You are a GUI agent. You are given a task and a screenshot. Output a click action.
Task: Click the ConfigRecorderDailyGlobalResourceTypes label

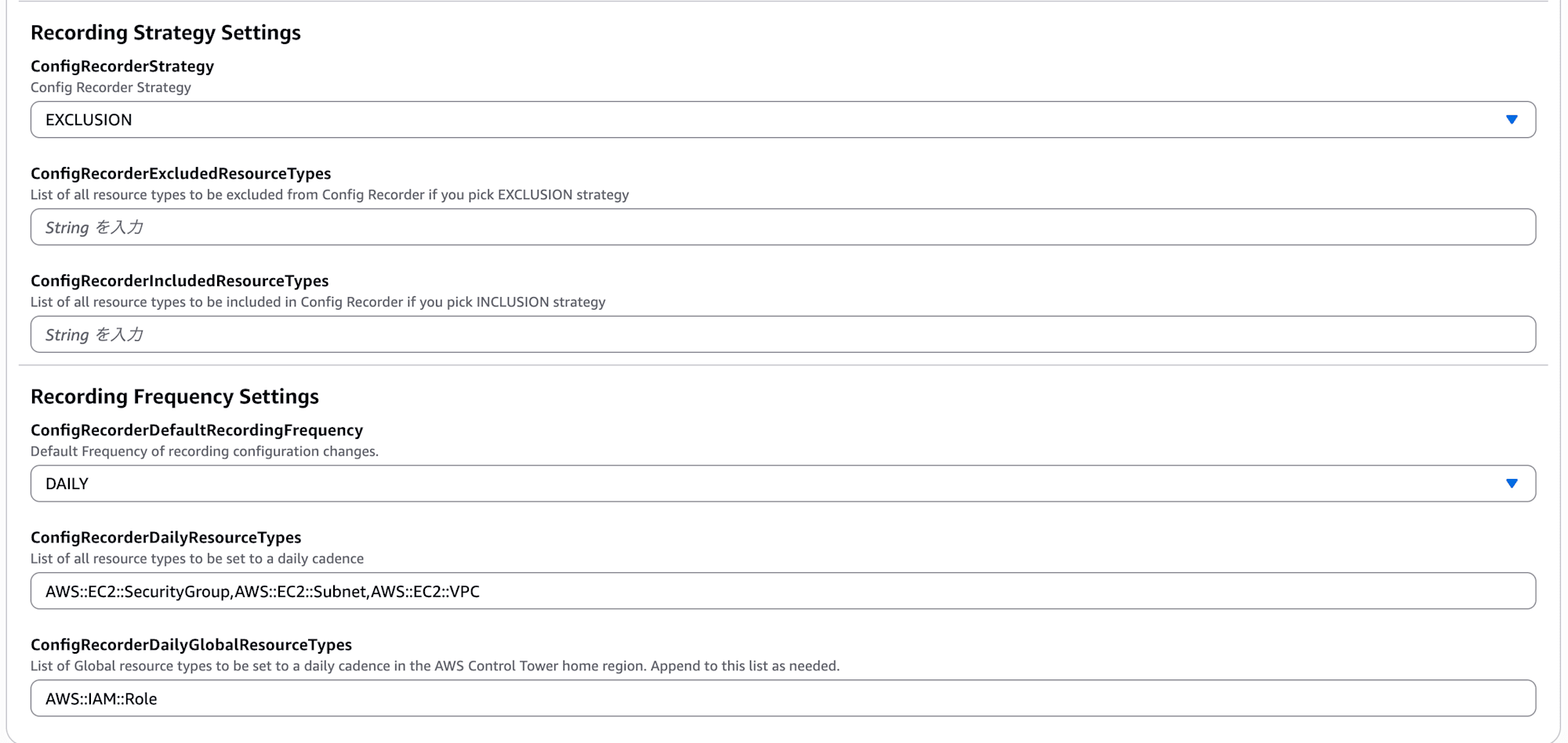[x=191, y=645]
